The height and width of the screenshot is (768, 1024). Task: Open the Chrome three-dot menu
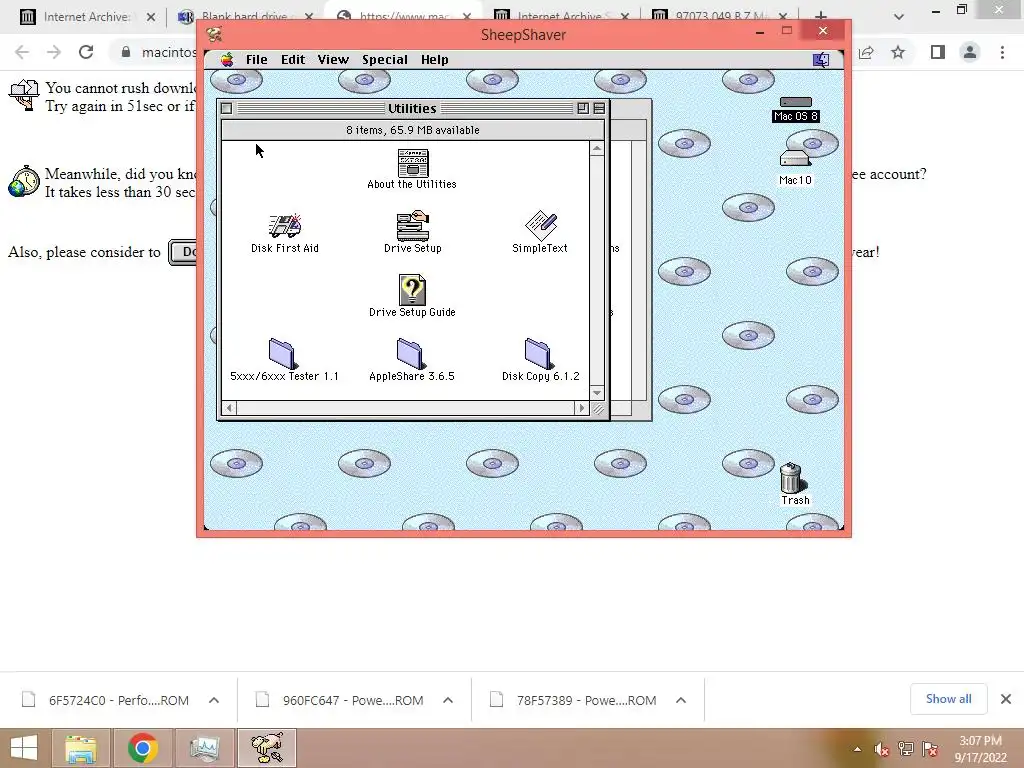coord(1002,52)
